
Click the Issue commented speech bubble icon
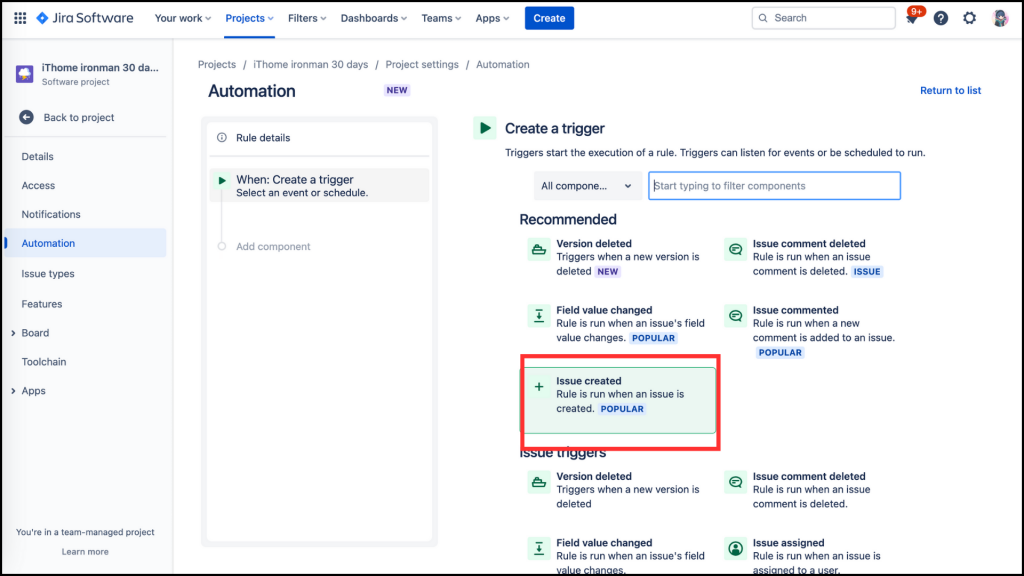pos(735,316)
